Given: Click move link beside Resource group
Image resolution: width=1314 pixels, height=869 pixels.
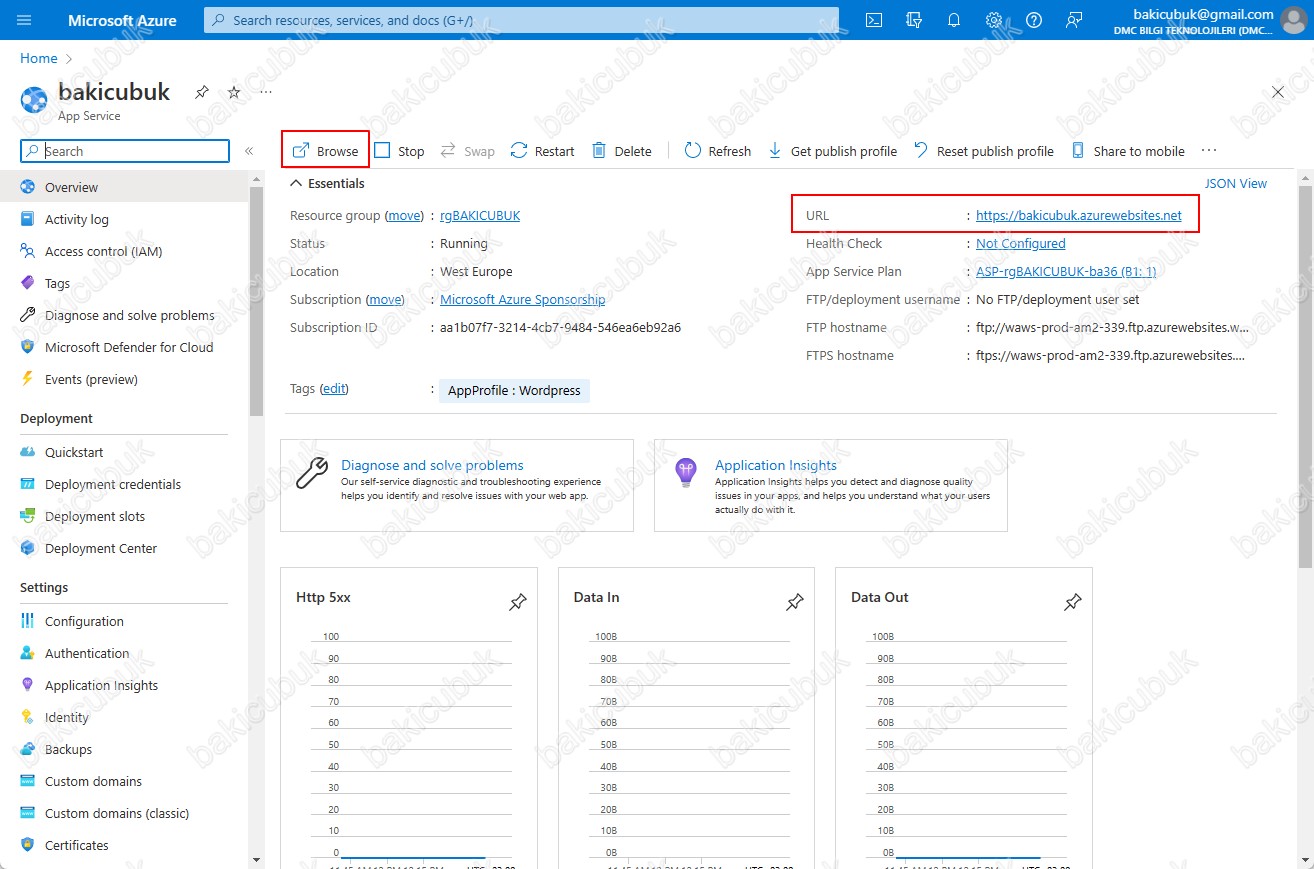Looking at the screenshot, I should pos(405,215).
